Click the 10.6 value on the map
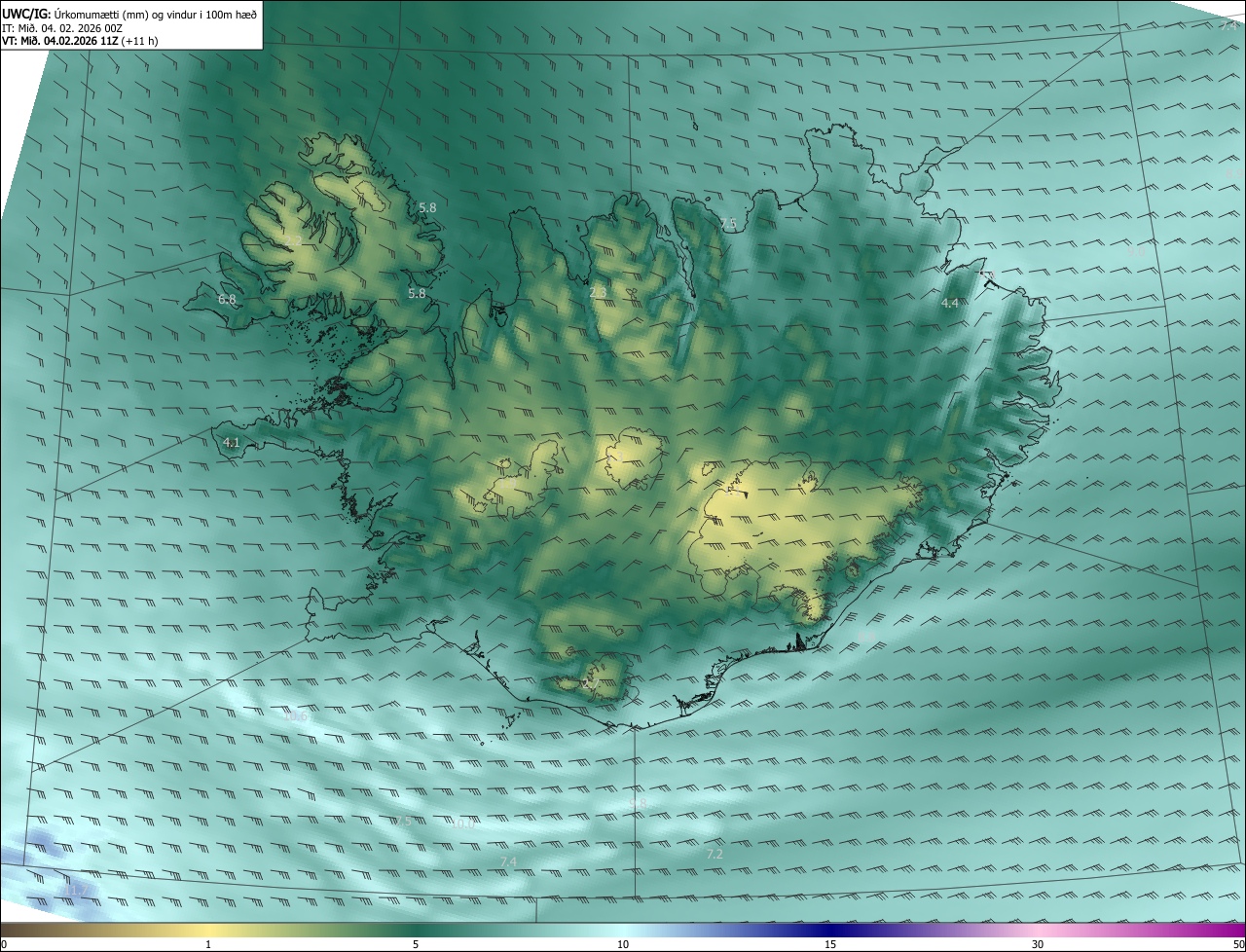 295,716
